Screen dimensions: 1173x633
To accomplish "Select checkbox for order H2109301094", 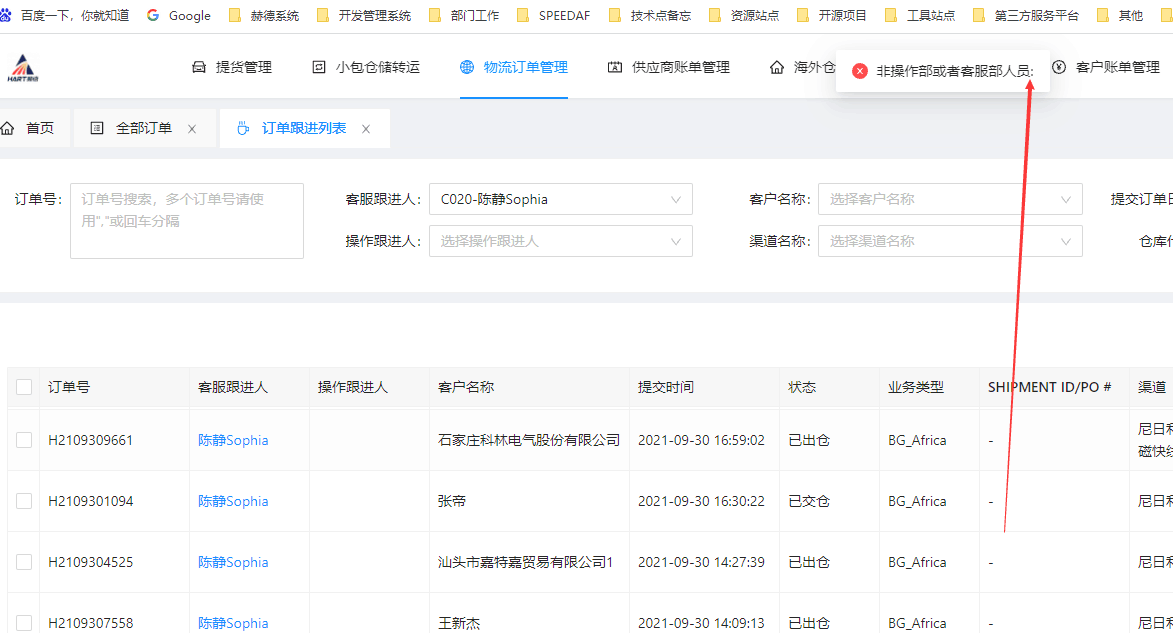I will click(24, 501).
